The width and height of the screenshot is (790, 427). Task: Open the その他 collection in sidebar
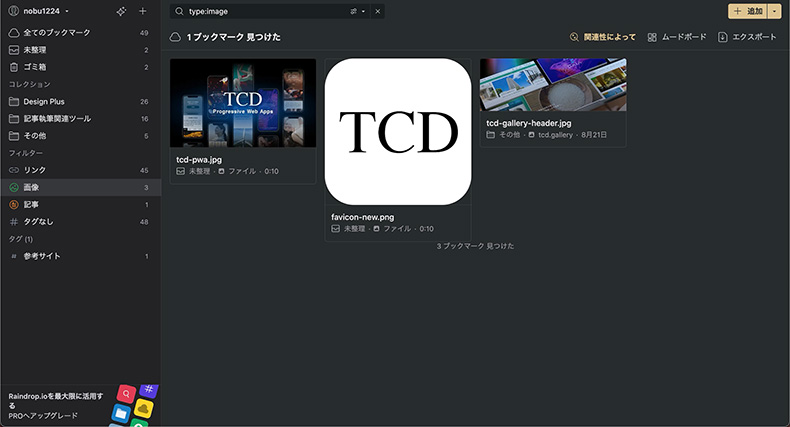coord(81,136)
